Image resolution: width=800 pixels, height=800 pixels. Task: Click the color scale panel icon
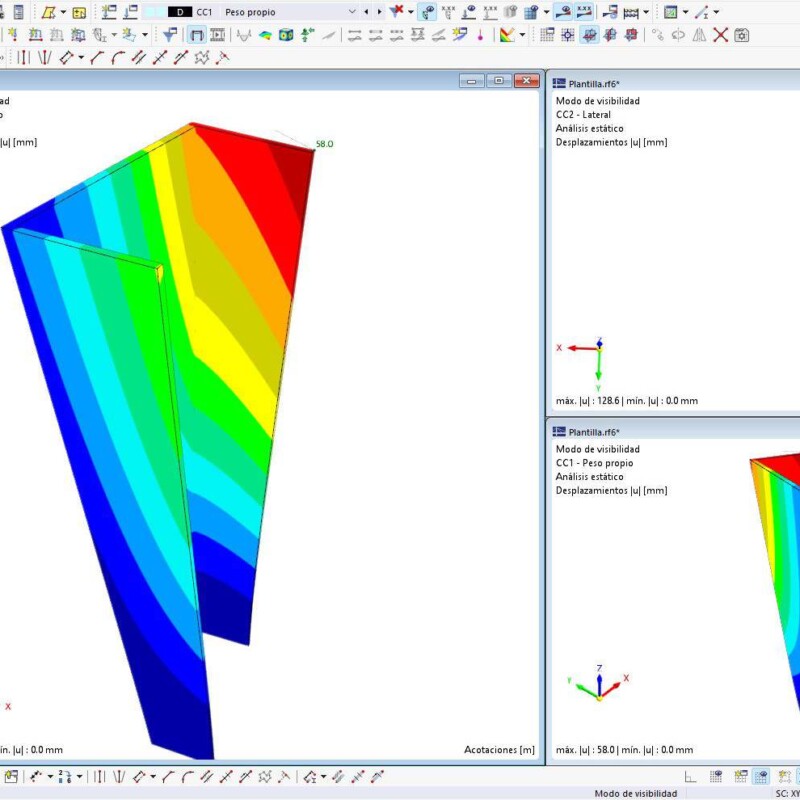(x=507, y=35)
